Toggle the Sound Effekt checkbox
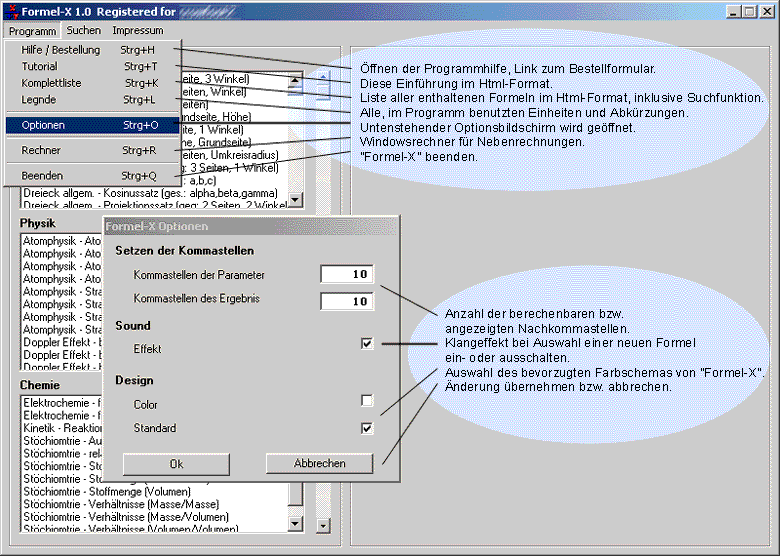Screen dimensions: 780x556 click(x=367, y=344)
